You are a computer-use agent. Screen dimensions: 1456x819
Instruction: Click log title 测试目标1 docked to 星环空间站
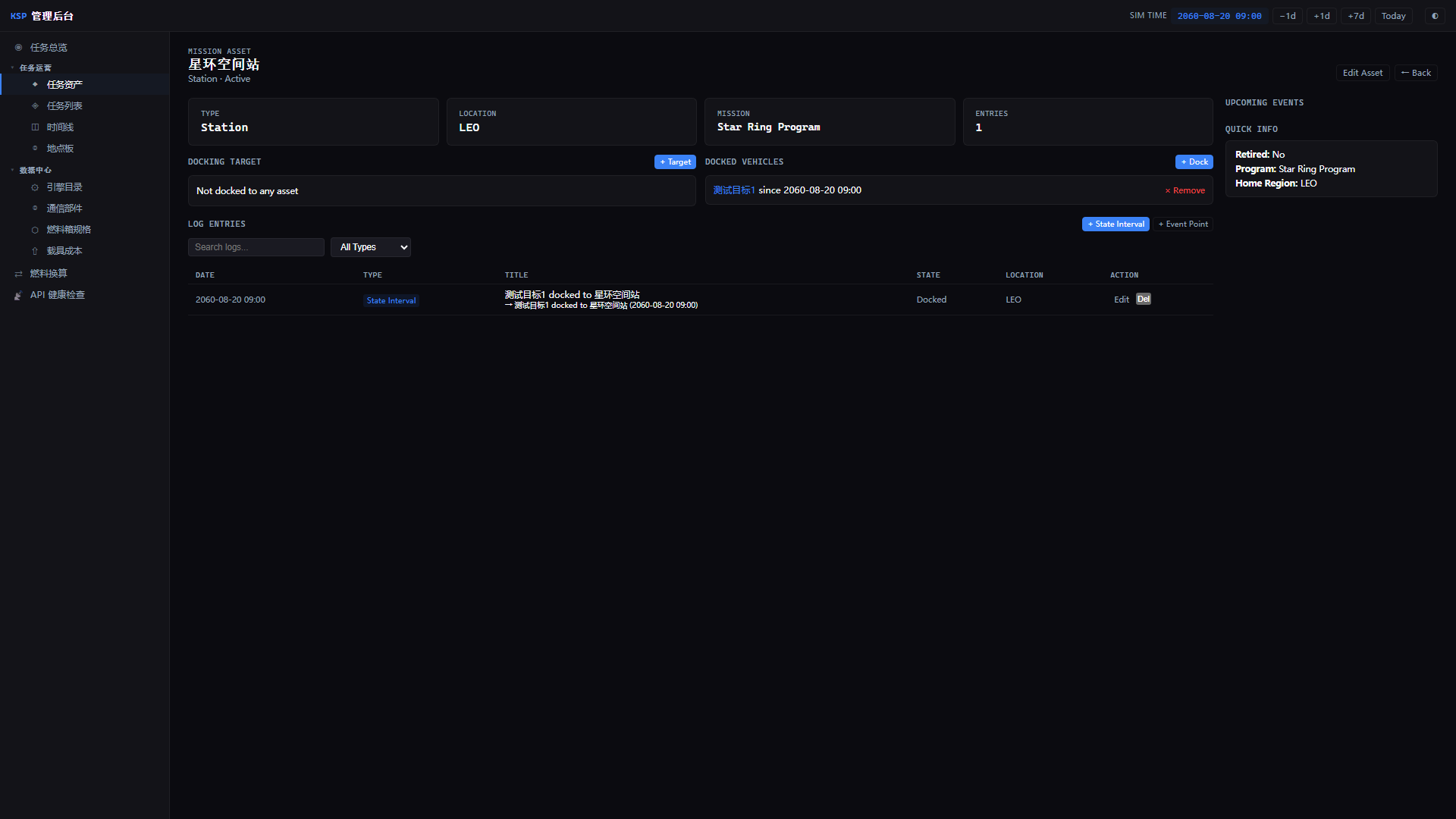coord(573,294)
